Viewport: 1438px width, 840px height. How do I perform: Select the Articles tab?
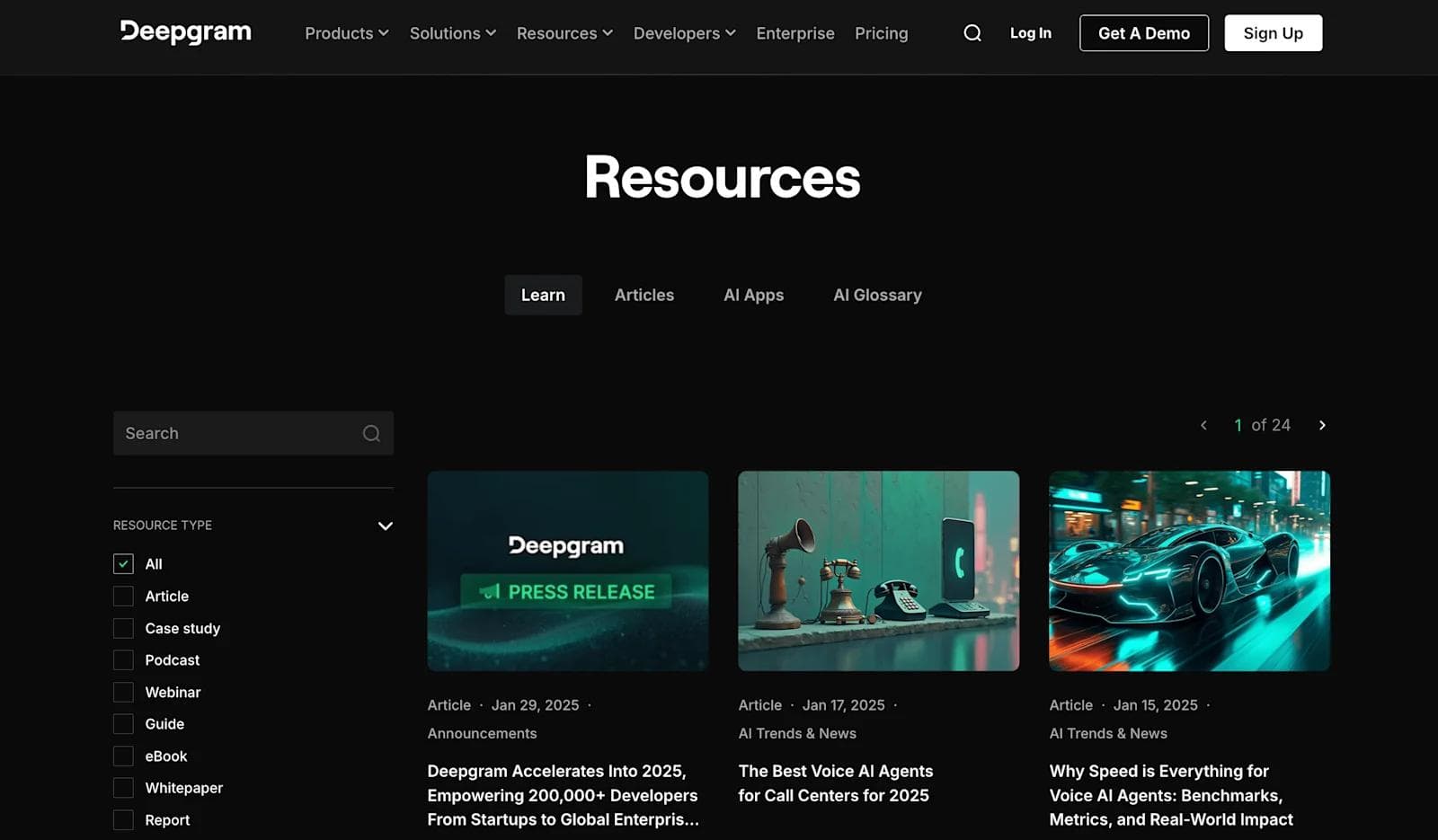pos(644,295)
